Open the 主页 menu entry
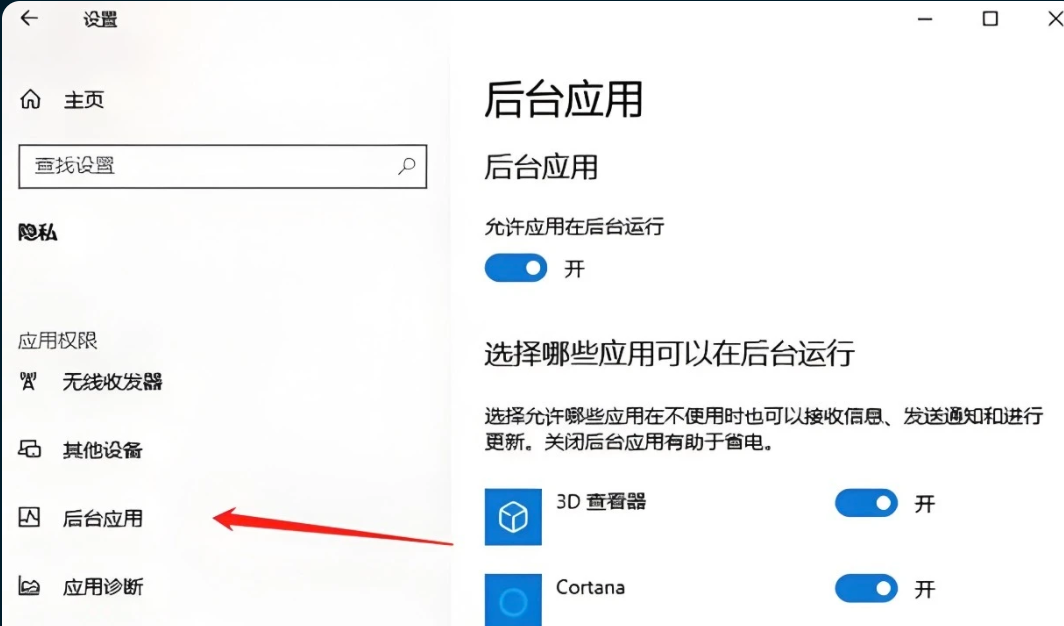1064x626 pixels. [84, 100]
